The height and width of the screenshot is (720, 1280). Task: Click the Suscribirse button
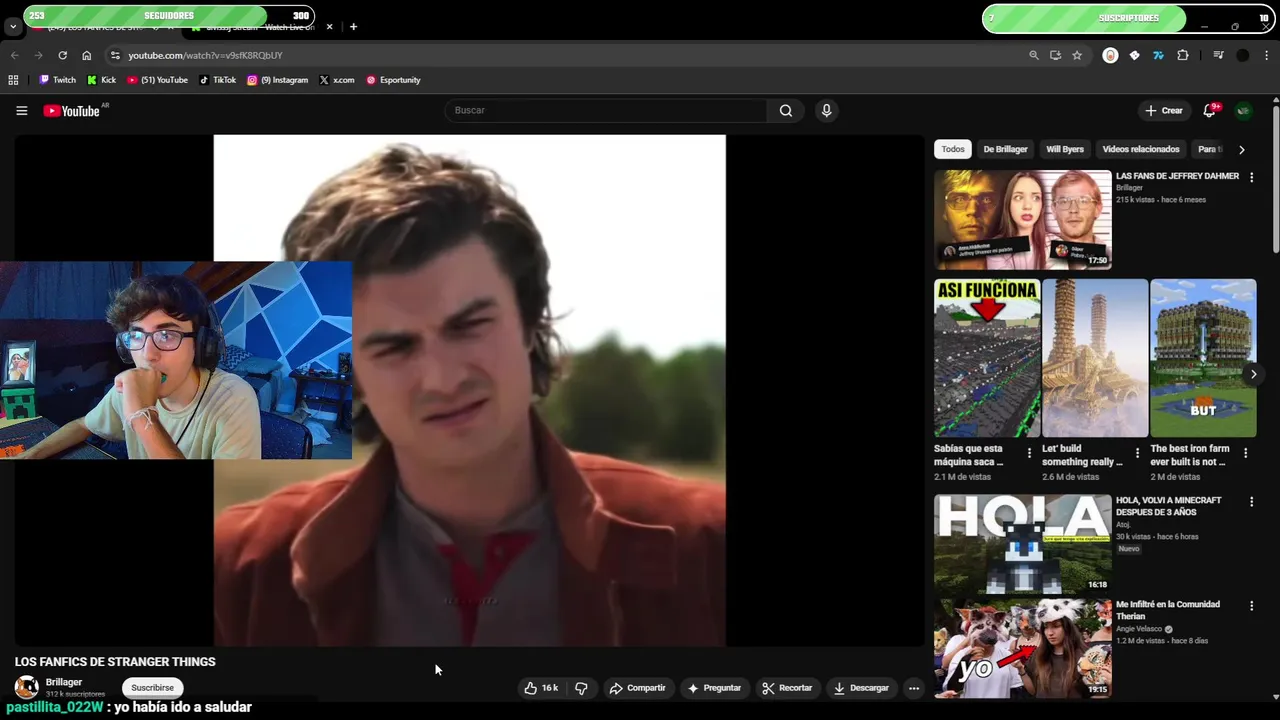pyautogui.click(x=152, y=688)
